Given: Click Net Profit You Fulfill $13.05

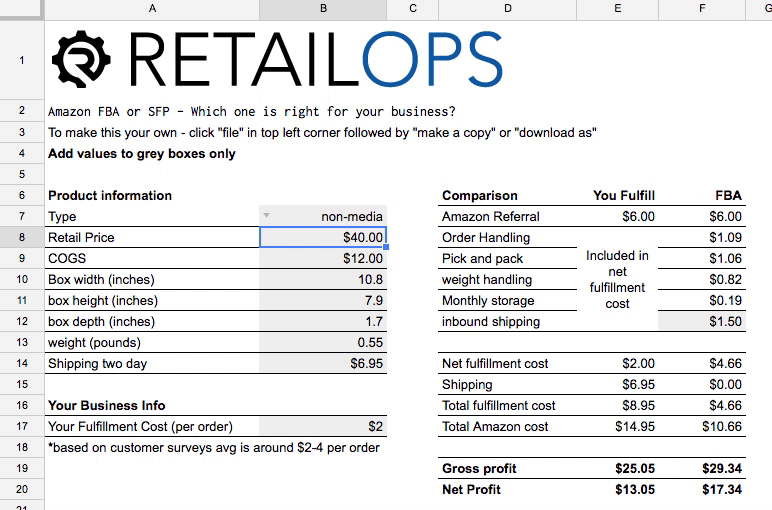Looking at the screenshot, I should (617, 489).
